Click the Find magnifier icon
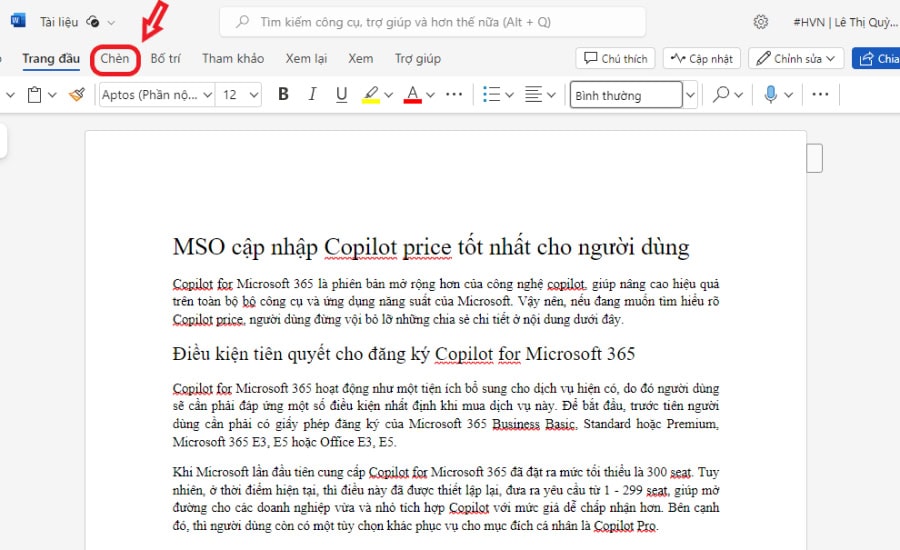 click(x=721, y=94)
